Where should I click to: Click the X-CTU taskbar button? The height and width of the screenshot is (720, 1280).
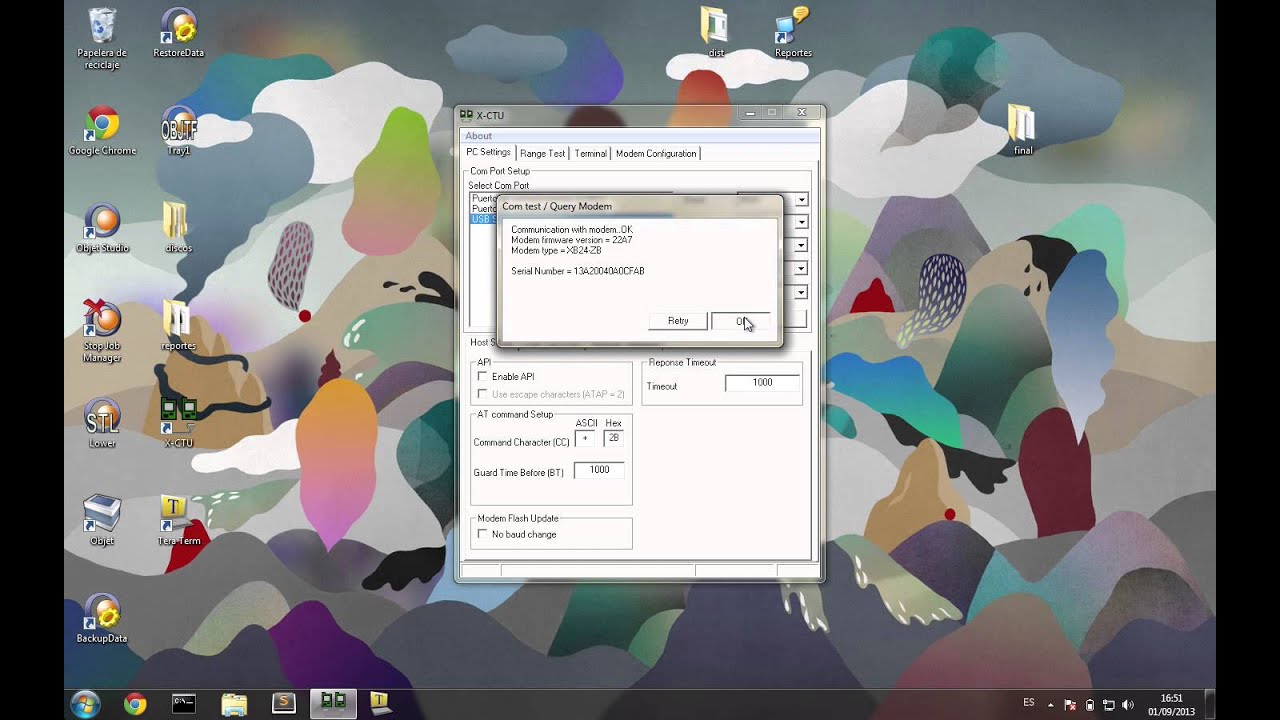point(333,704)
